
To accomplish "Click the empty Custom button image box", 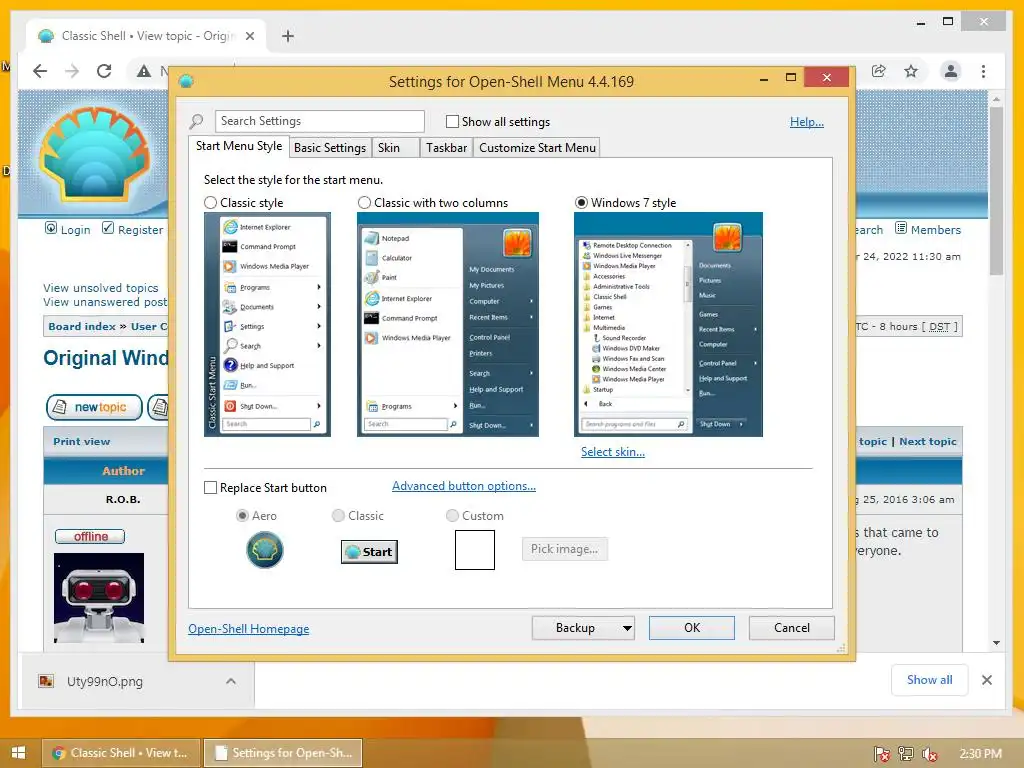I will point(475,550).
